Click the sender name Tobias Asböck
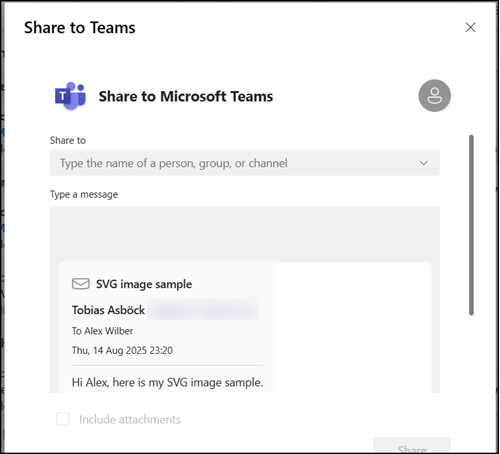 108,310
